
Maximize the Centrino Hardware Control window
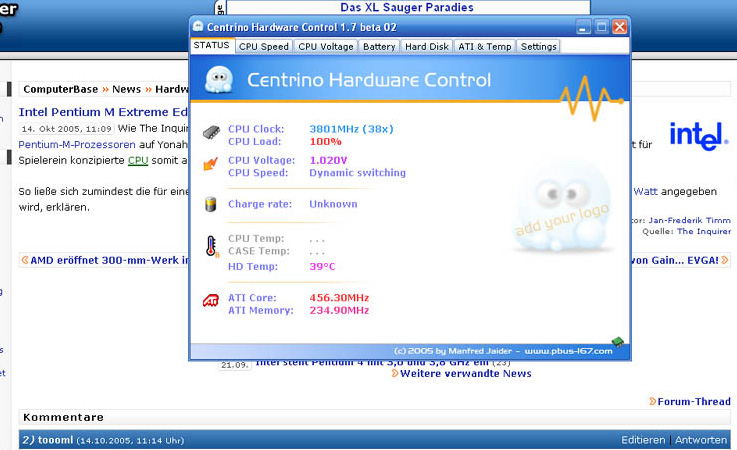(601, 27)
